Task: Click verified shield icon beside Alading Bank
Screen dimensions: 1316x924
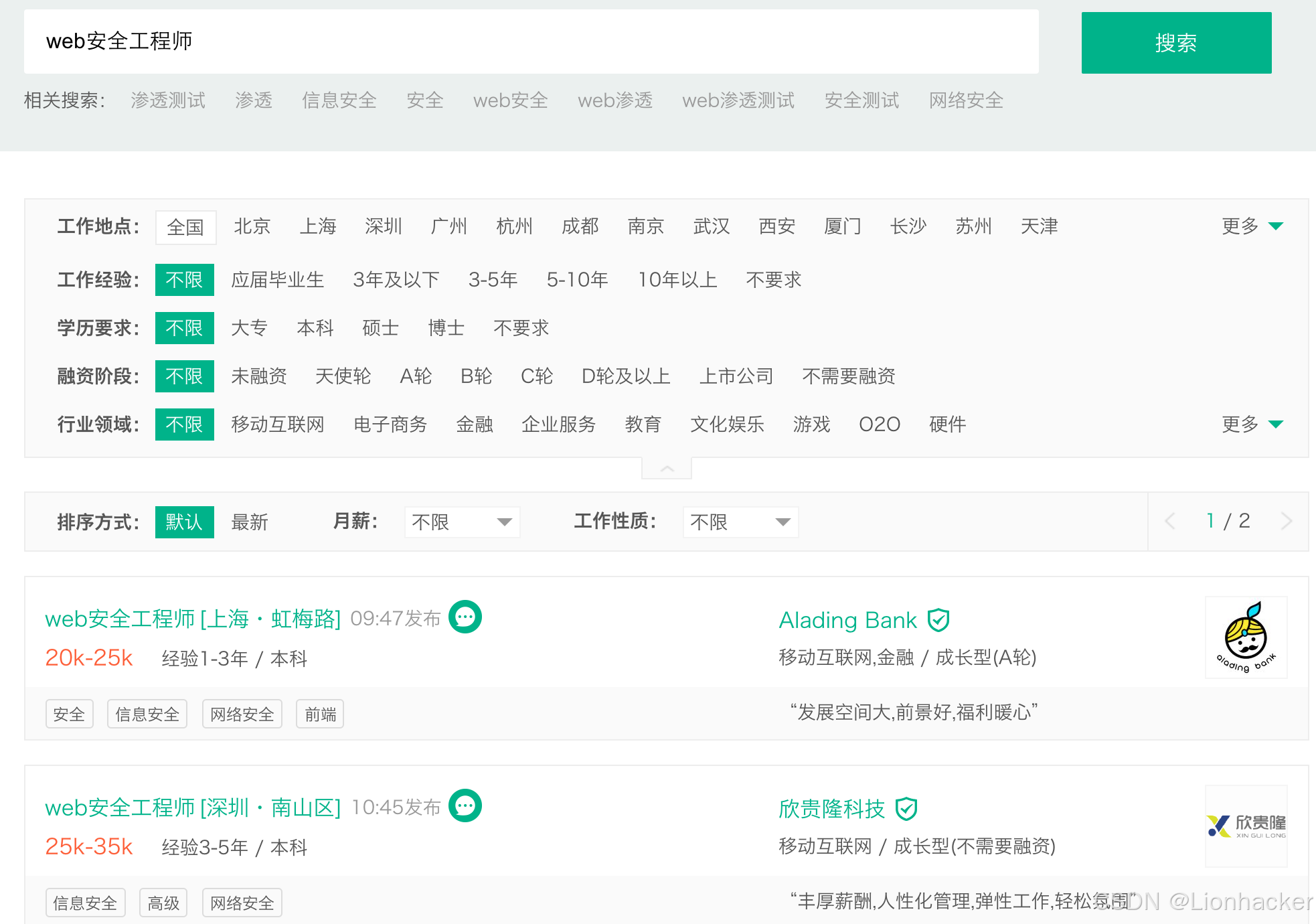Action: pos(938,620)
